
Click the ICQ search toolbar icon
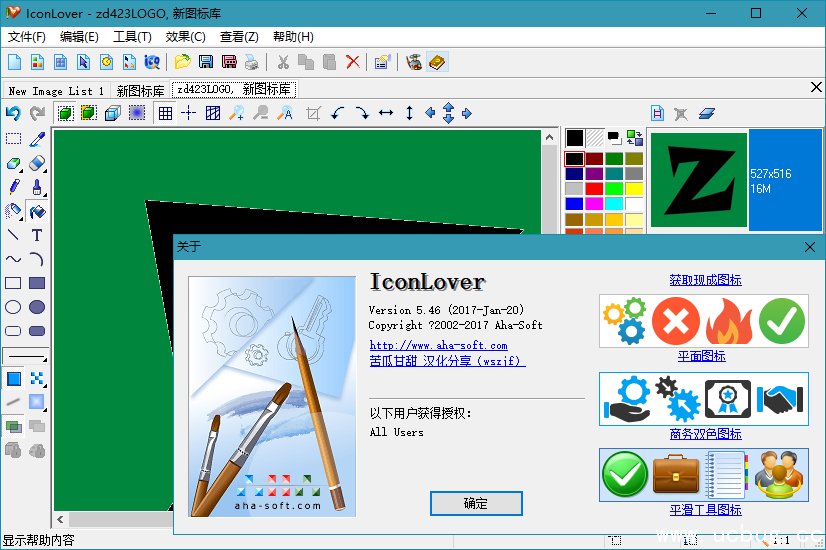click(152, 62)
